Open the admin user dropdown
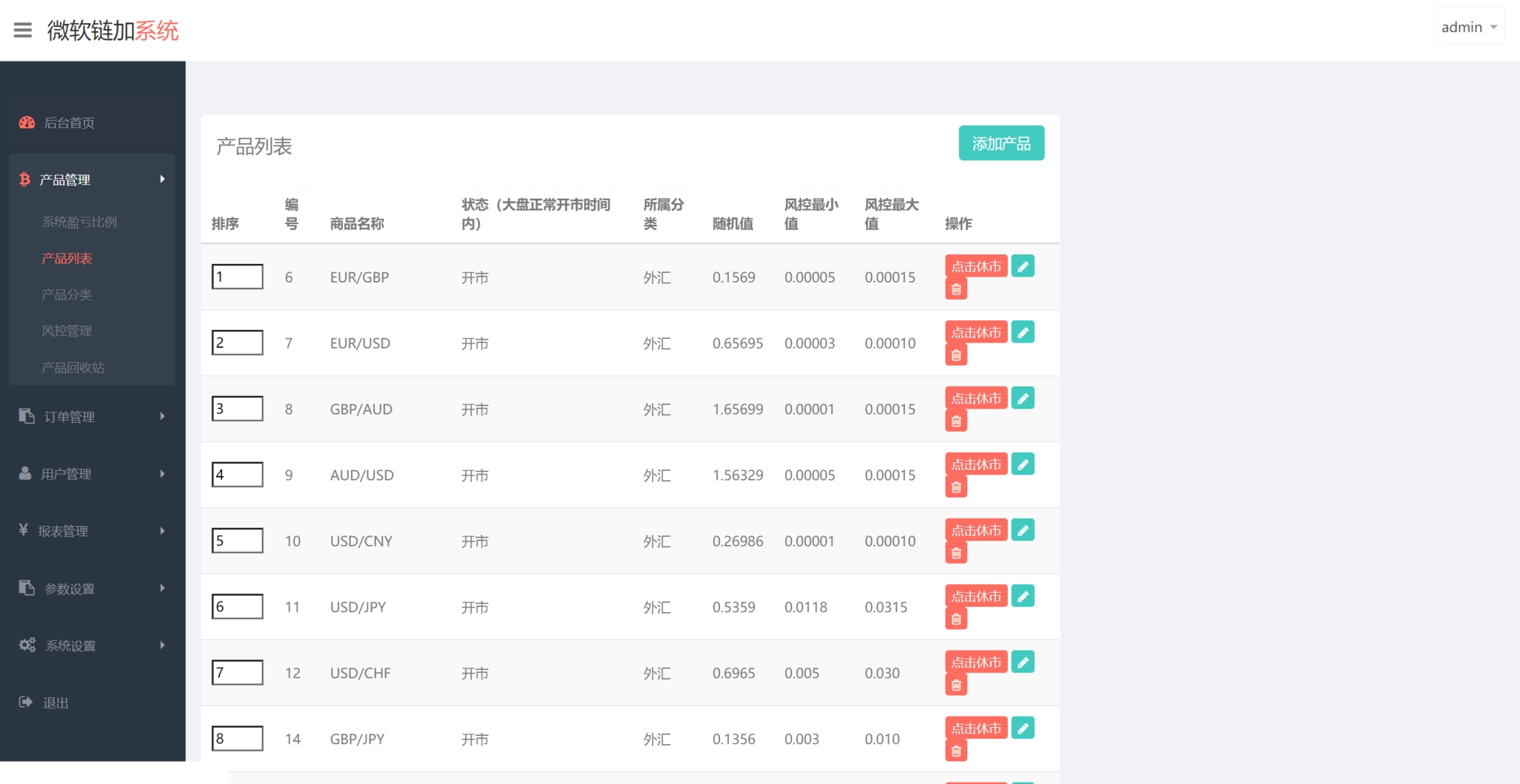This screenshot has width=1520, height=784. pos(1469,27)
